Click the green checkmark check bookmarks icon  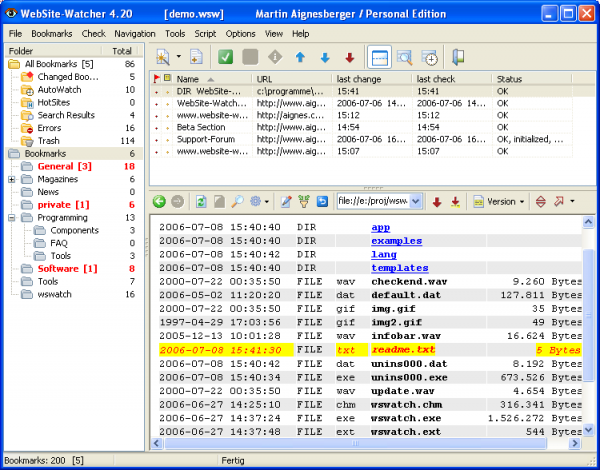227,58
